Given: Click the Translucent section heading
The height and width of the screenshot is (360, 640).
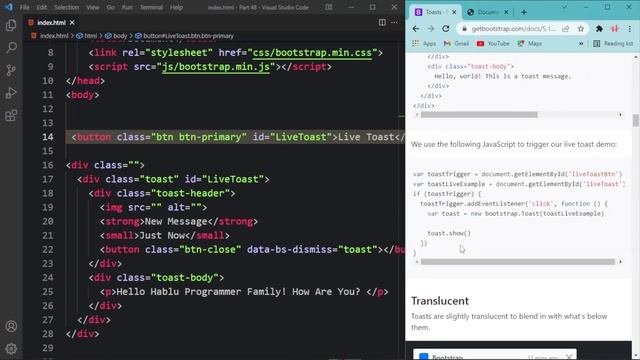Looking at the screenshot, I should click(440, 301).
